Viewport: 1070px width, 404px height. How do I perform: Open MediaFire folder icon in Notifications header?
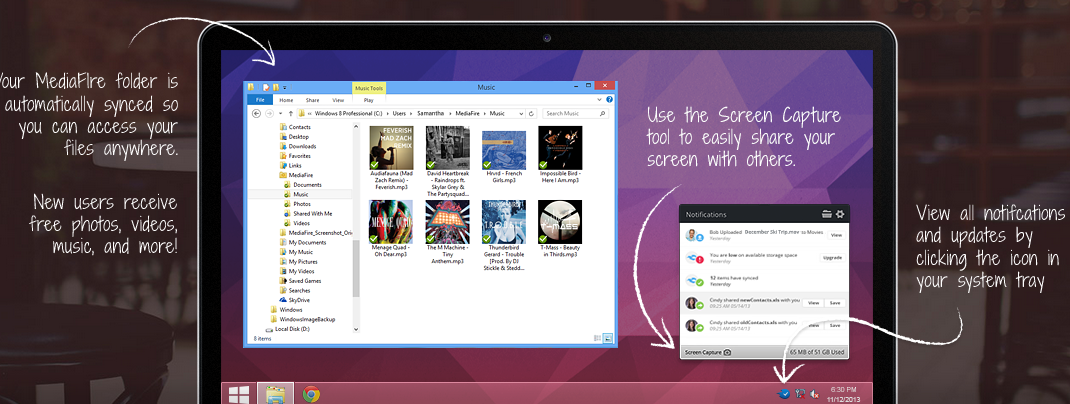click(826, 214)
